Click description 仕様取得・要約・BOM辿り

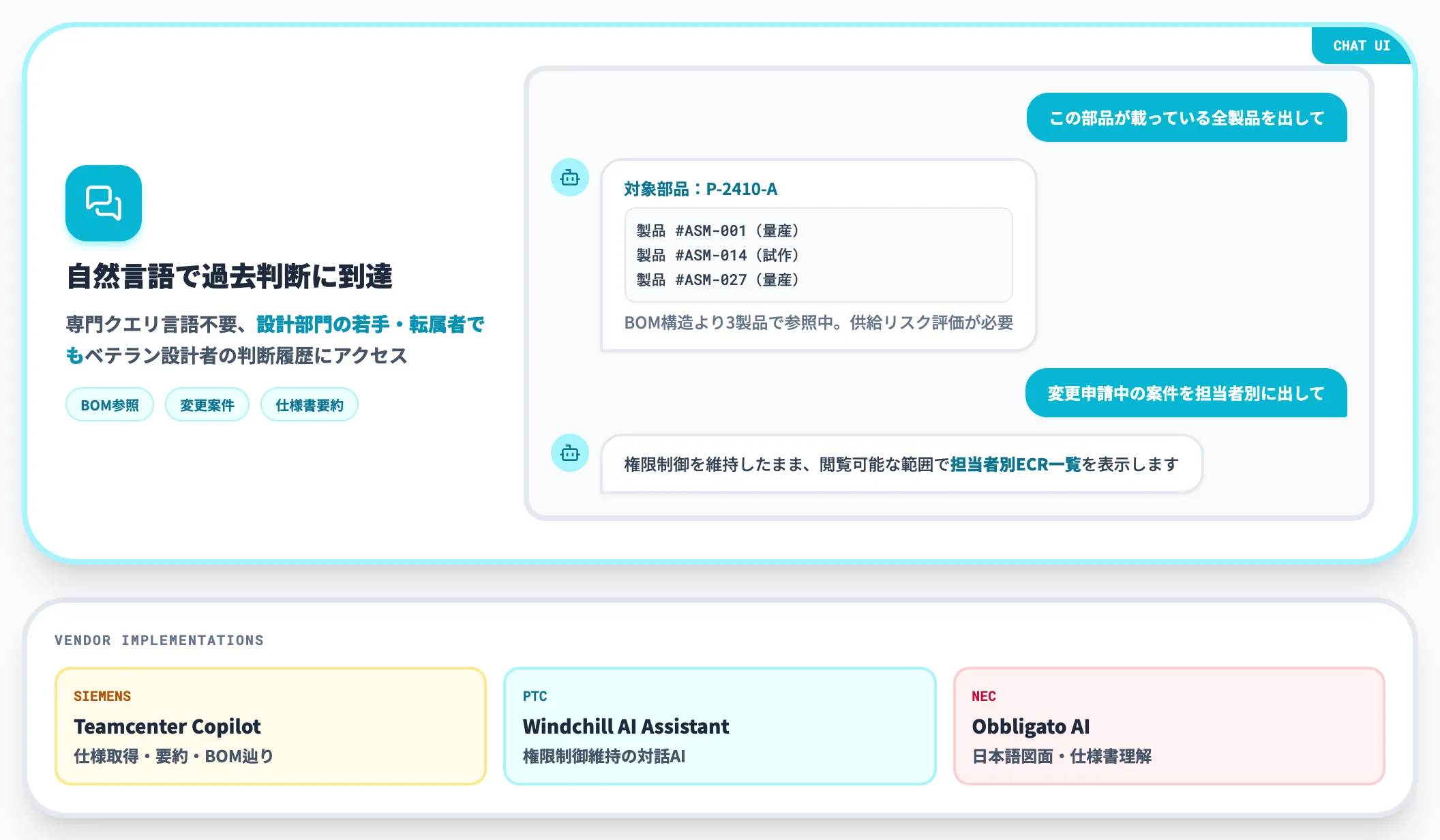tap(173, 756)
